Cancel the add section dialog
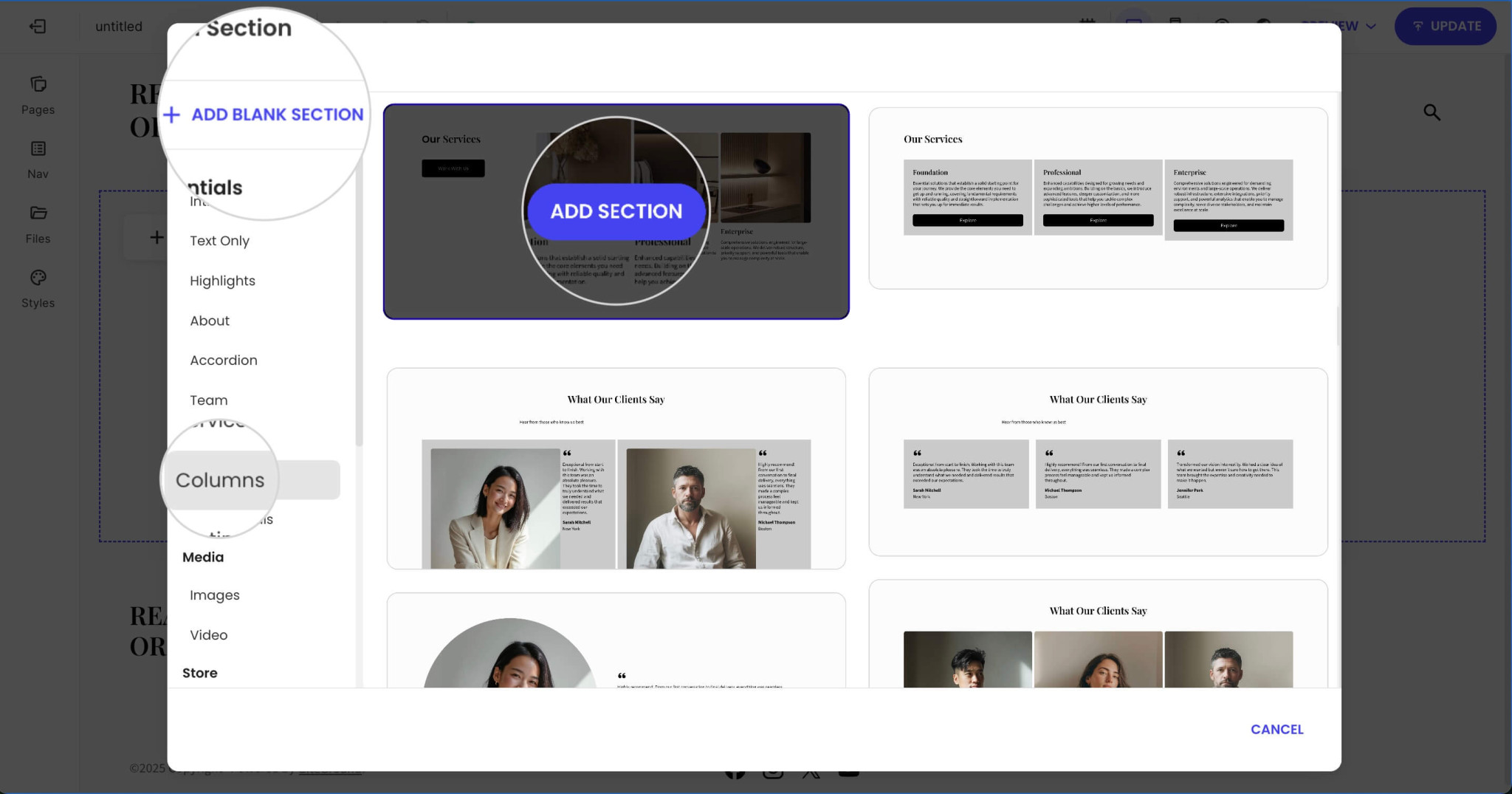This screenshot has width=1512, height=794. pyautogui.click(x=1276, y=730)
